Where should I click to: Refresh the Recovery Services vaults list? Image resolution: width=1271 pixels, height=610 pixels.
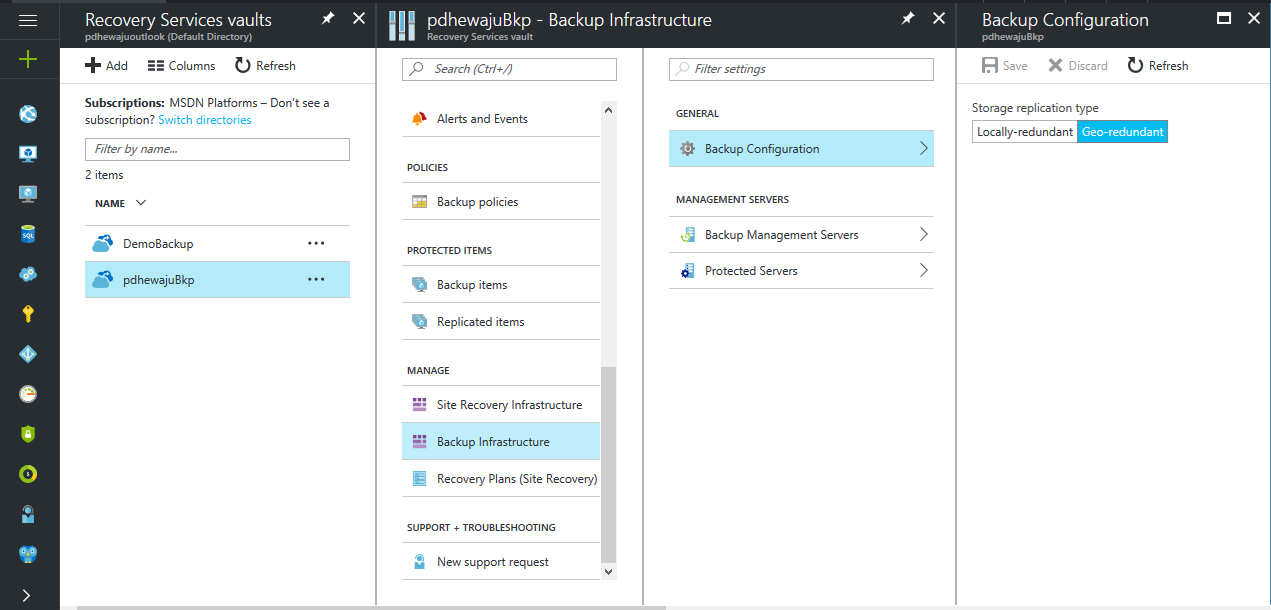(x=265, y=65)
